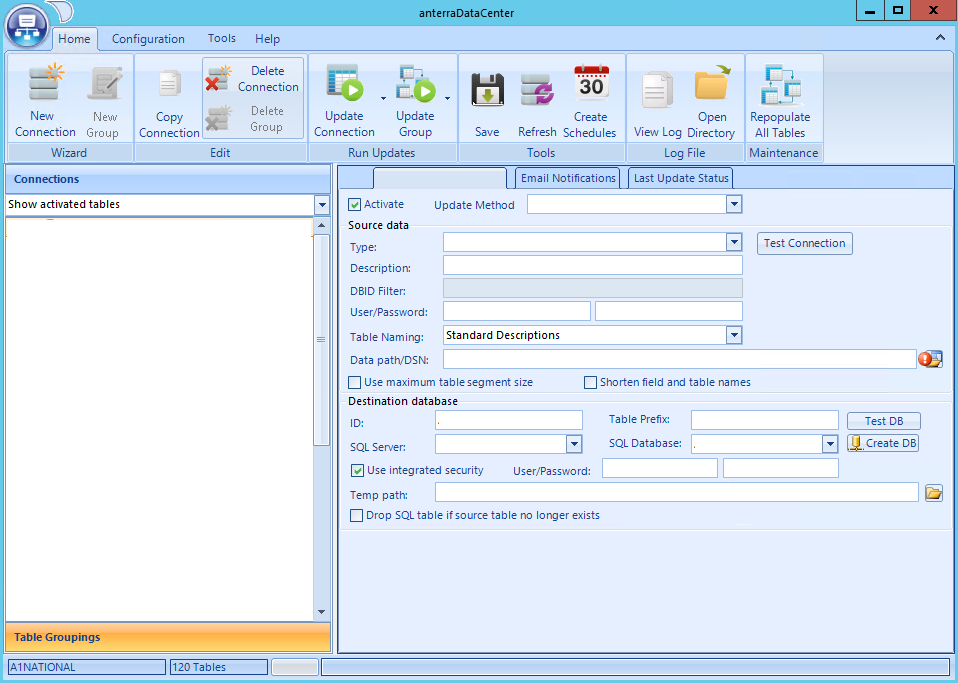Enable Use maximum table segment size
The height and width of the screenshot is (683, 958).
[x=355, y=382]
